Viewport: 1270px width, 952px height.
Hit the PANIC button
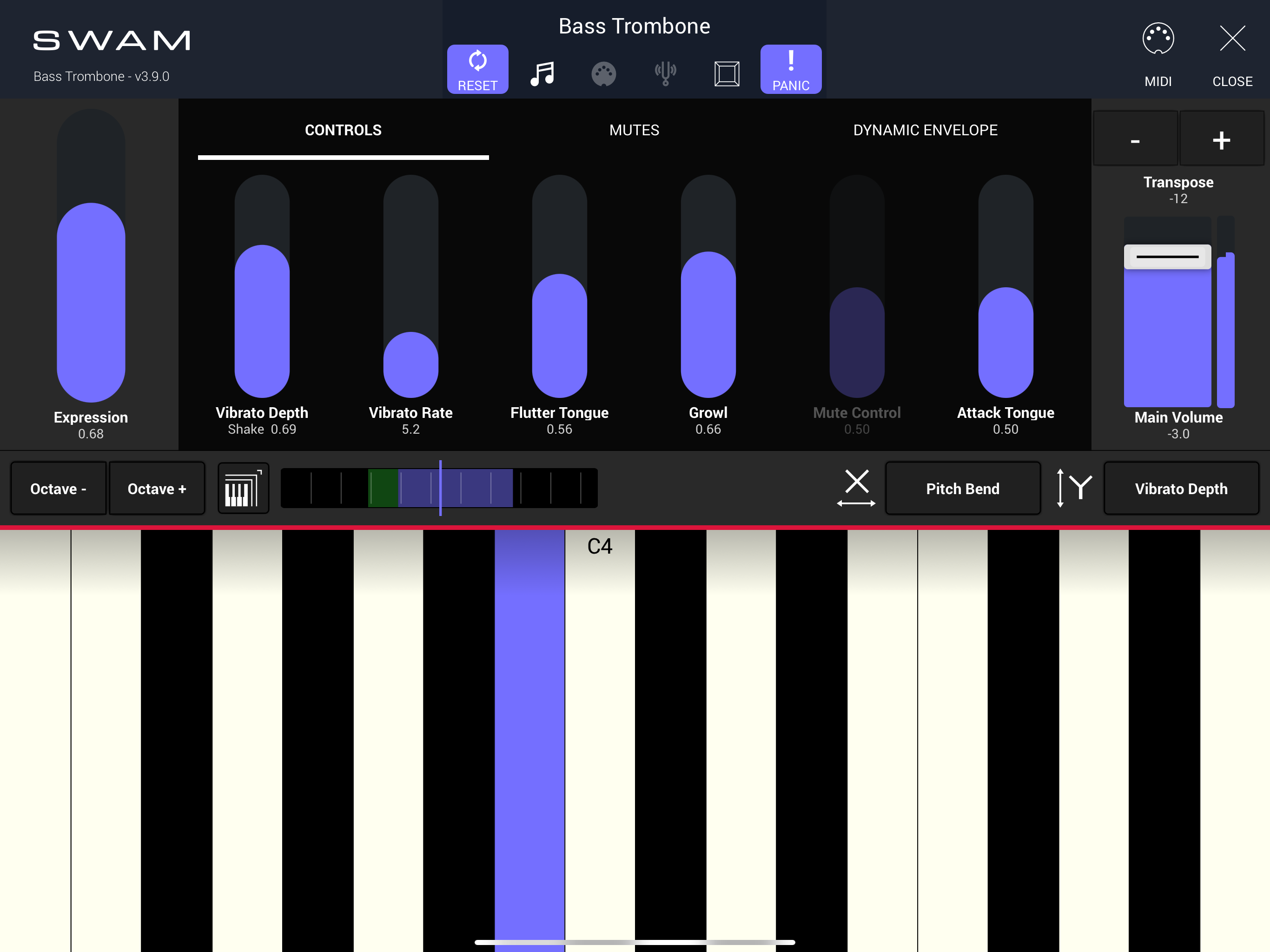point(791,69)
